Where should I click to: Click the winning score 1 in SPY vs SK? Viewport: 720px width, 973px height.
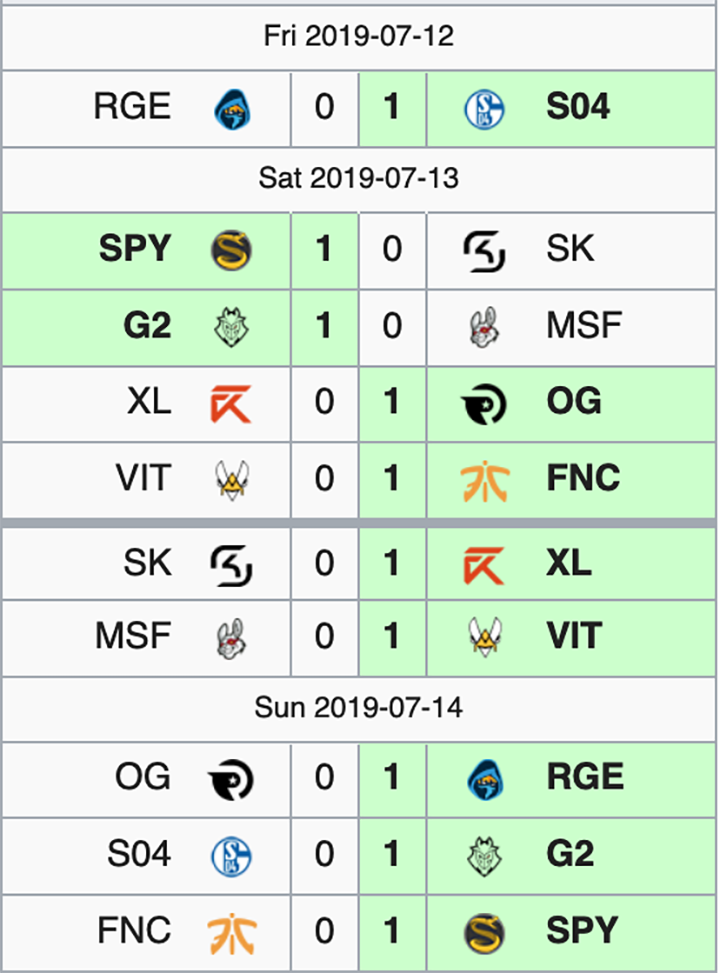[323, 249]
